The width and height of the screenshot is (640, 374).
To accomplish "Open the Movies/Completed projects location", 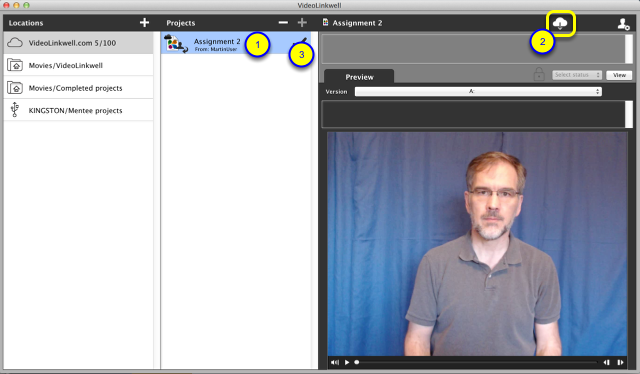I will (78, 88).
